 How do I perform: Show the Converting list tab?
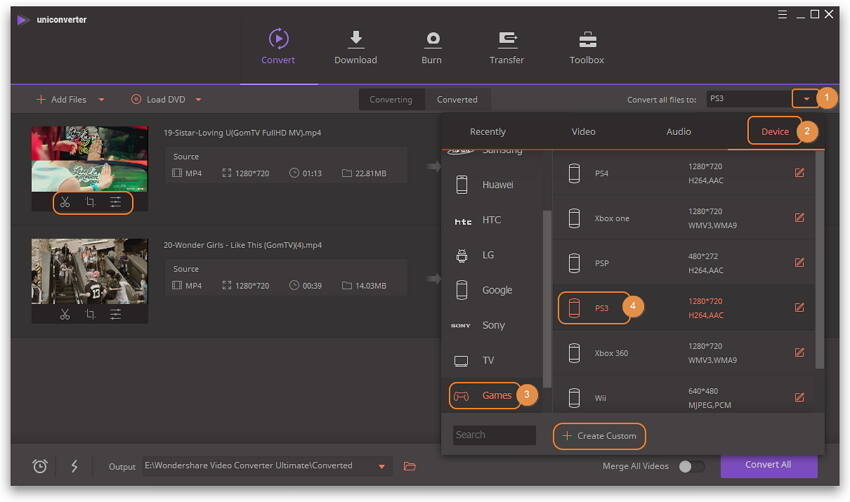pos(391,100)
